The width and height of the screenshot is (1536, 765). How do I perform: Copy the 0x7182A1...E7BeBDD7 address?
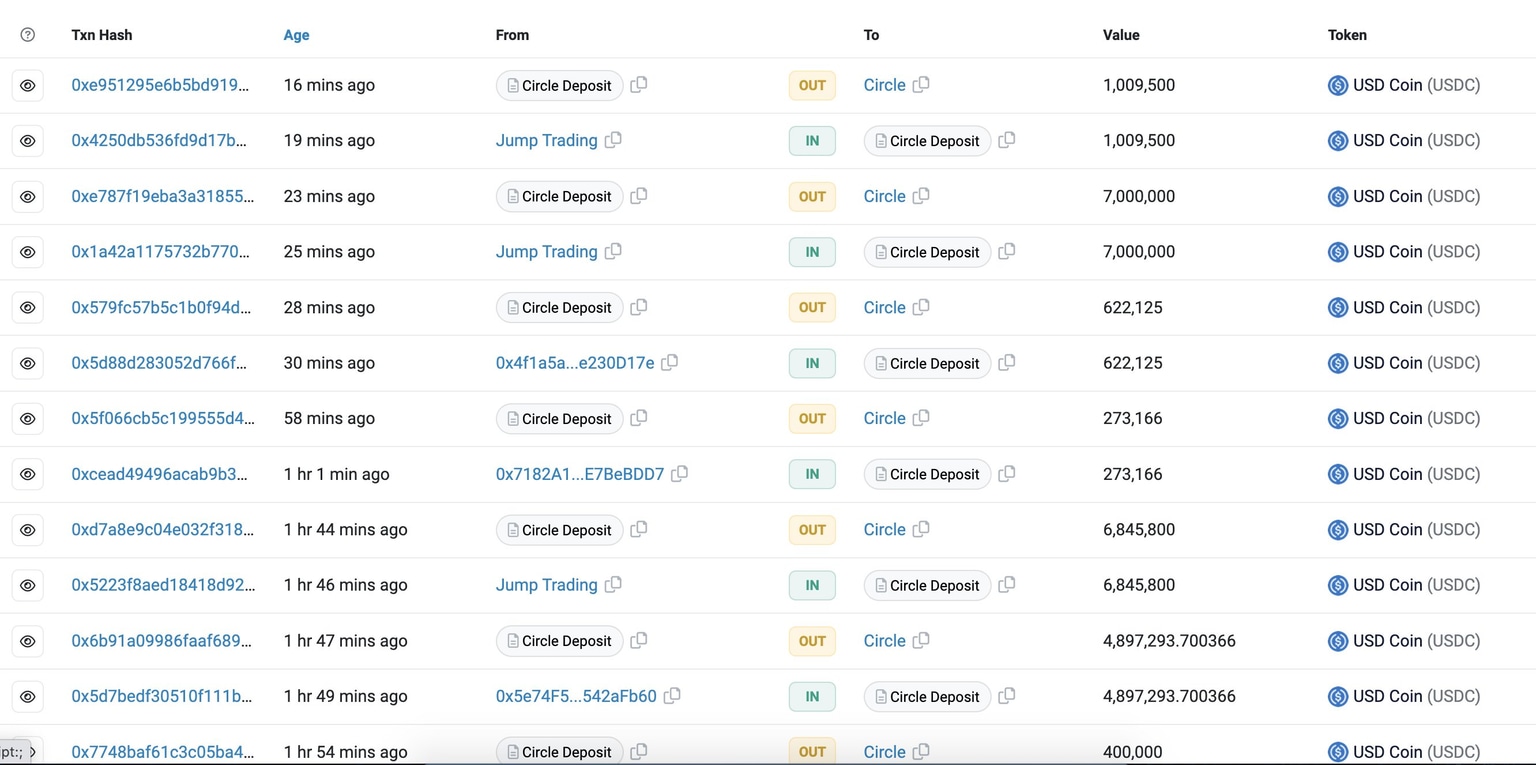[680, 473]
